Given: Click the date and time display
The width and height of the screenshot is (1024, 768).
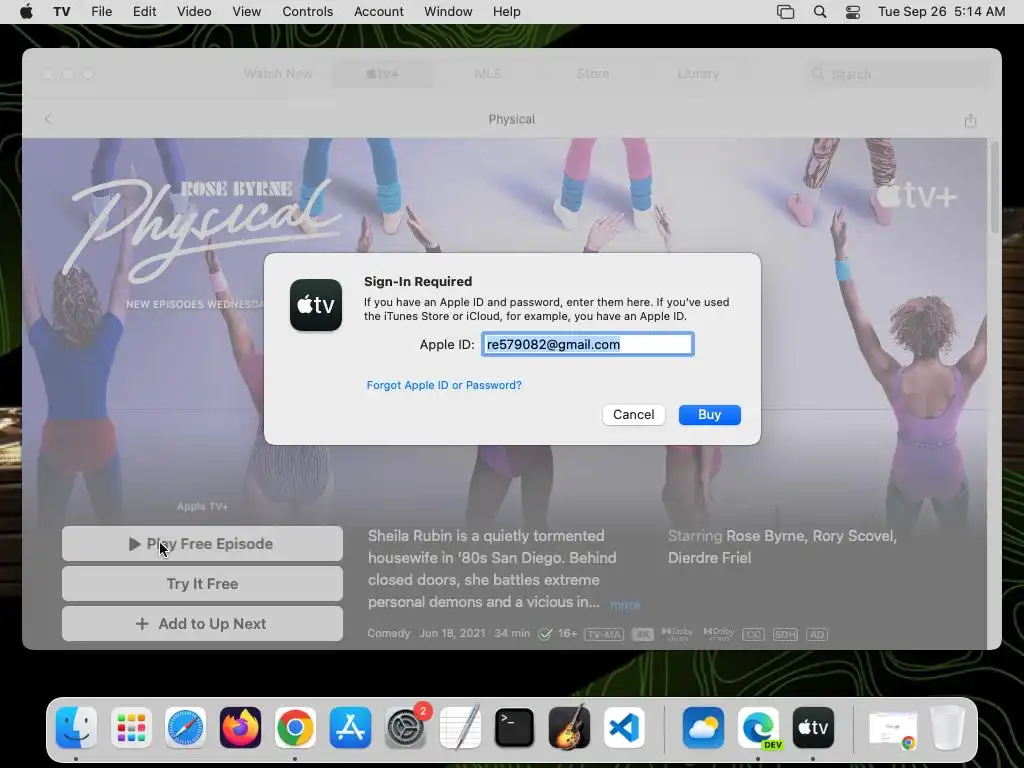Looking at the screenshot, I should pos(941,11).
